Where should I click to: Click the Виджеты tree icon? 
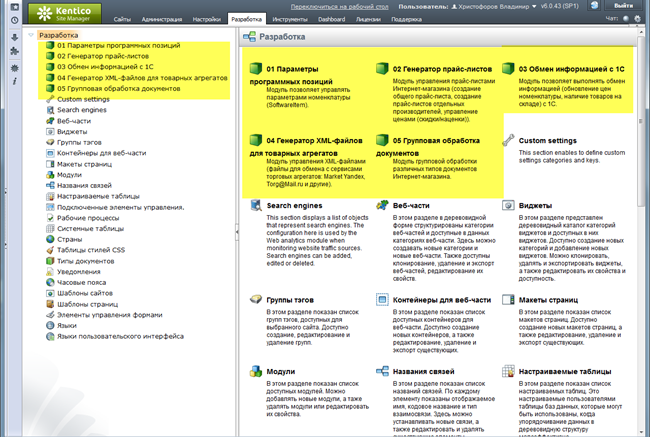click(50, 131)
